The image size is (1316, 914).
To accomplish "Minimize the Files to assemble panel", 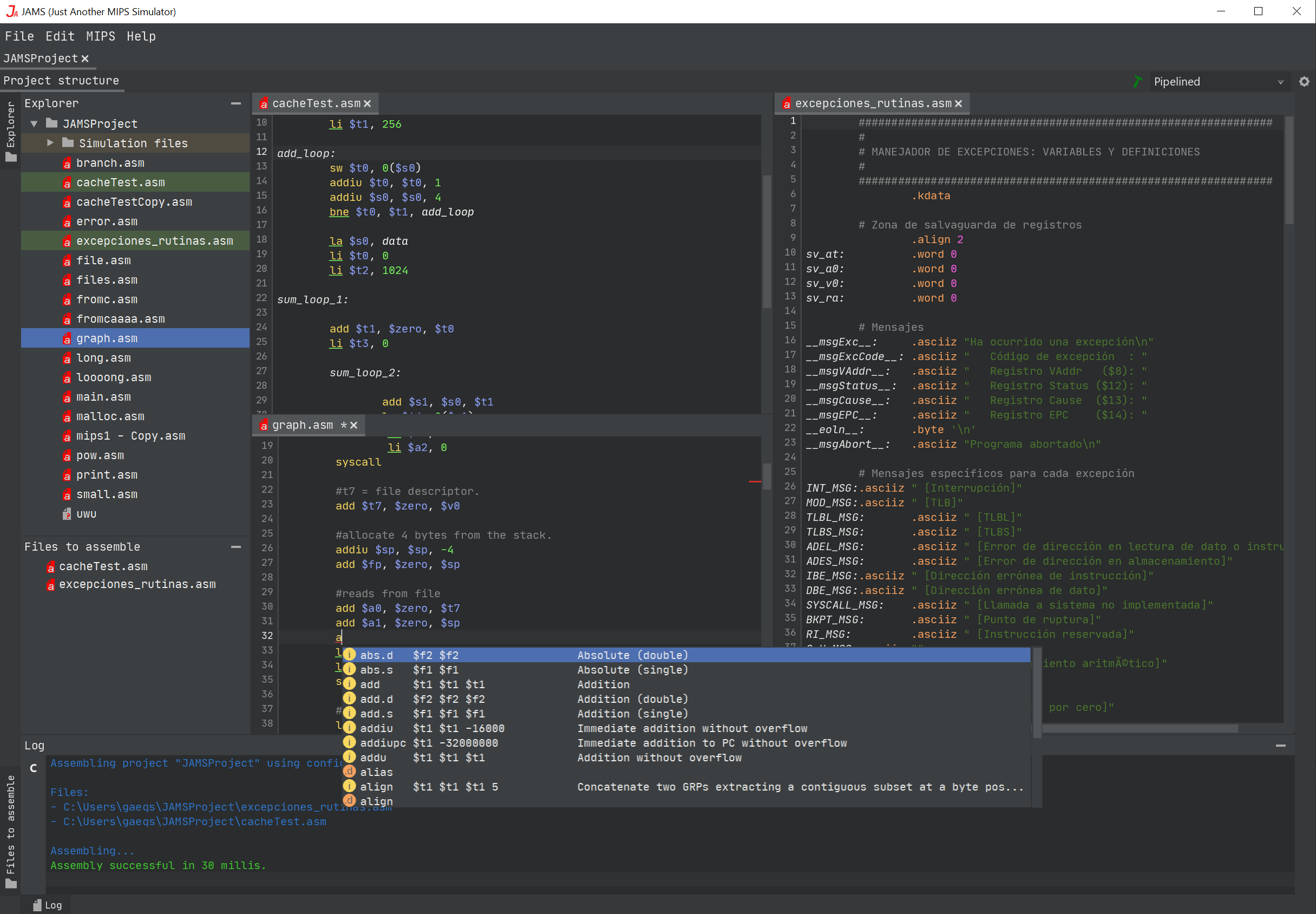I will point(235,547).
